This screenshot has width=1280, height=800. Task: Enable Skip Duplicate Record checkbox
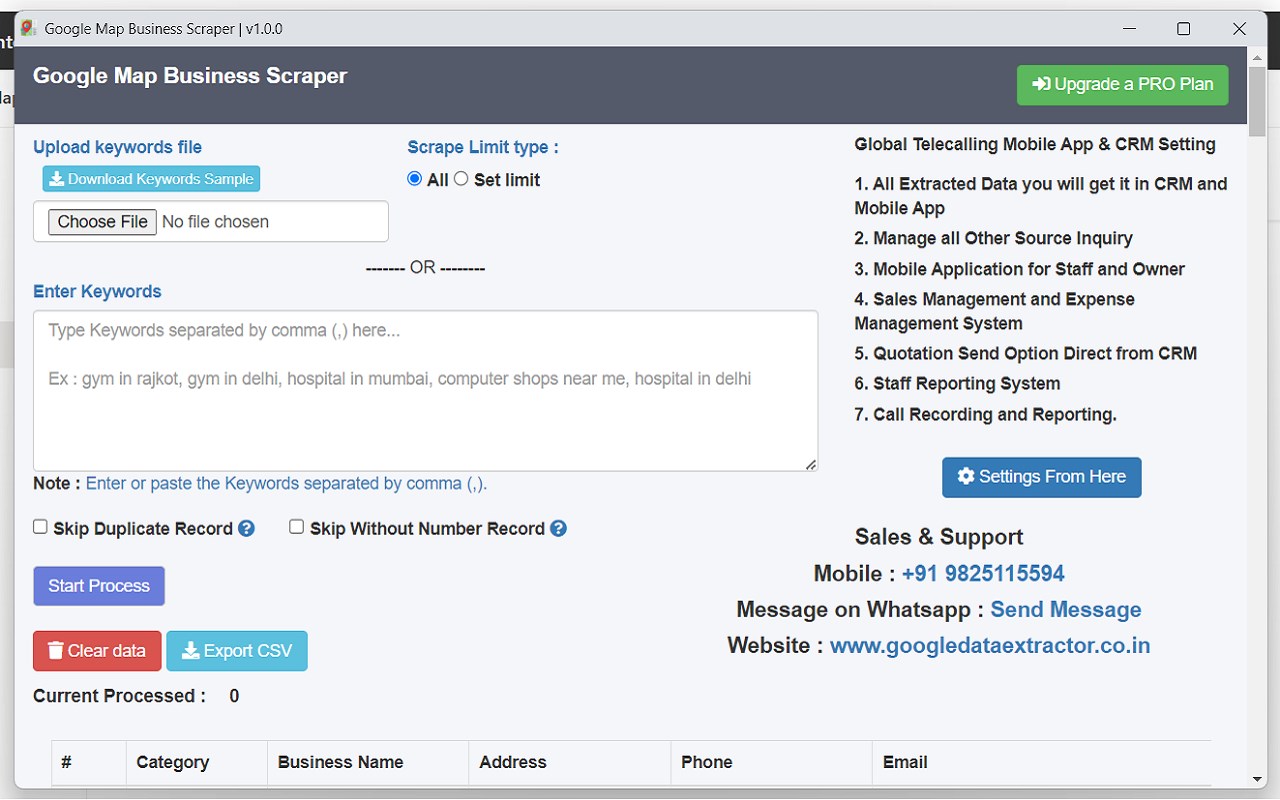coord(40,527)
